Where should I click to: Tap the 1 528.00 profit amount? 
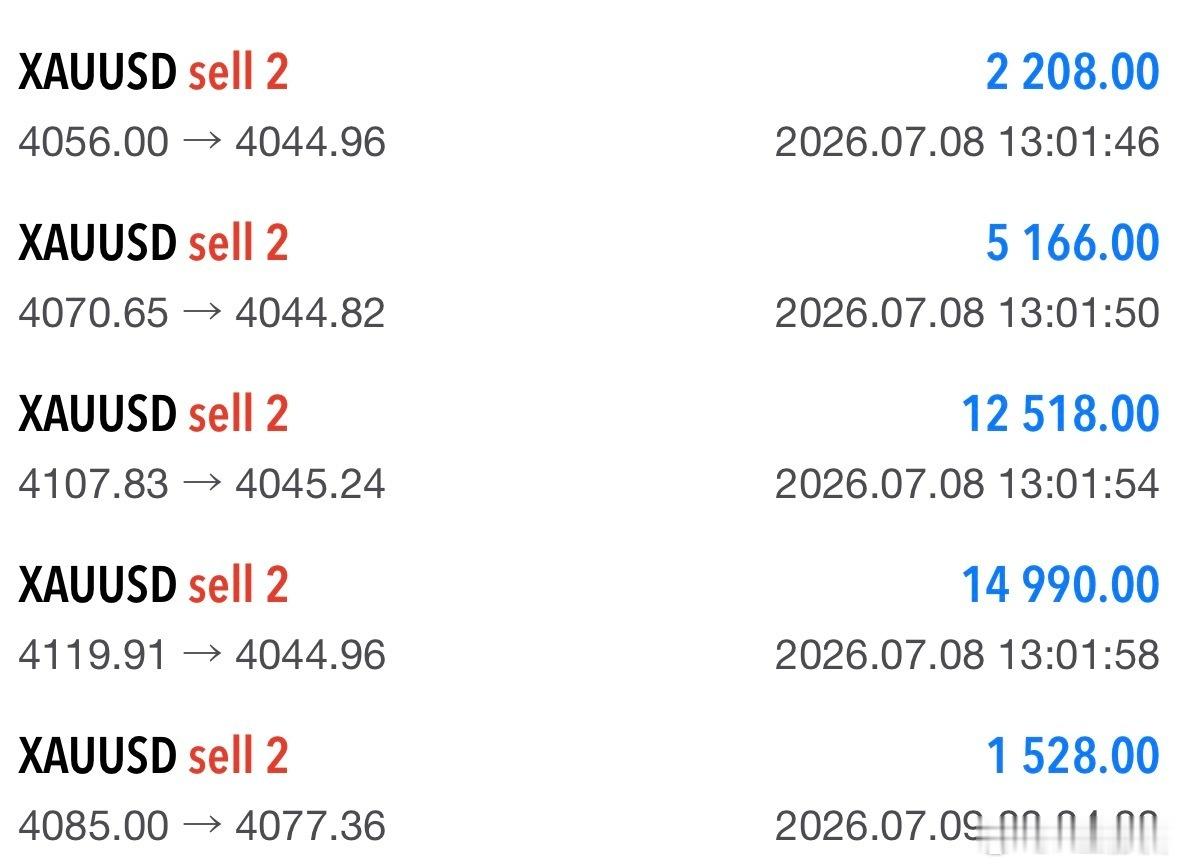1072,756
